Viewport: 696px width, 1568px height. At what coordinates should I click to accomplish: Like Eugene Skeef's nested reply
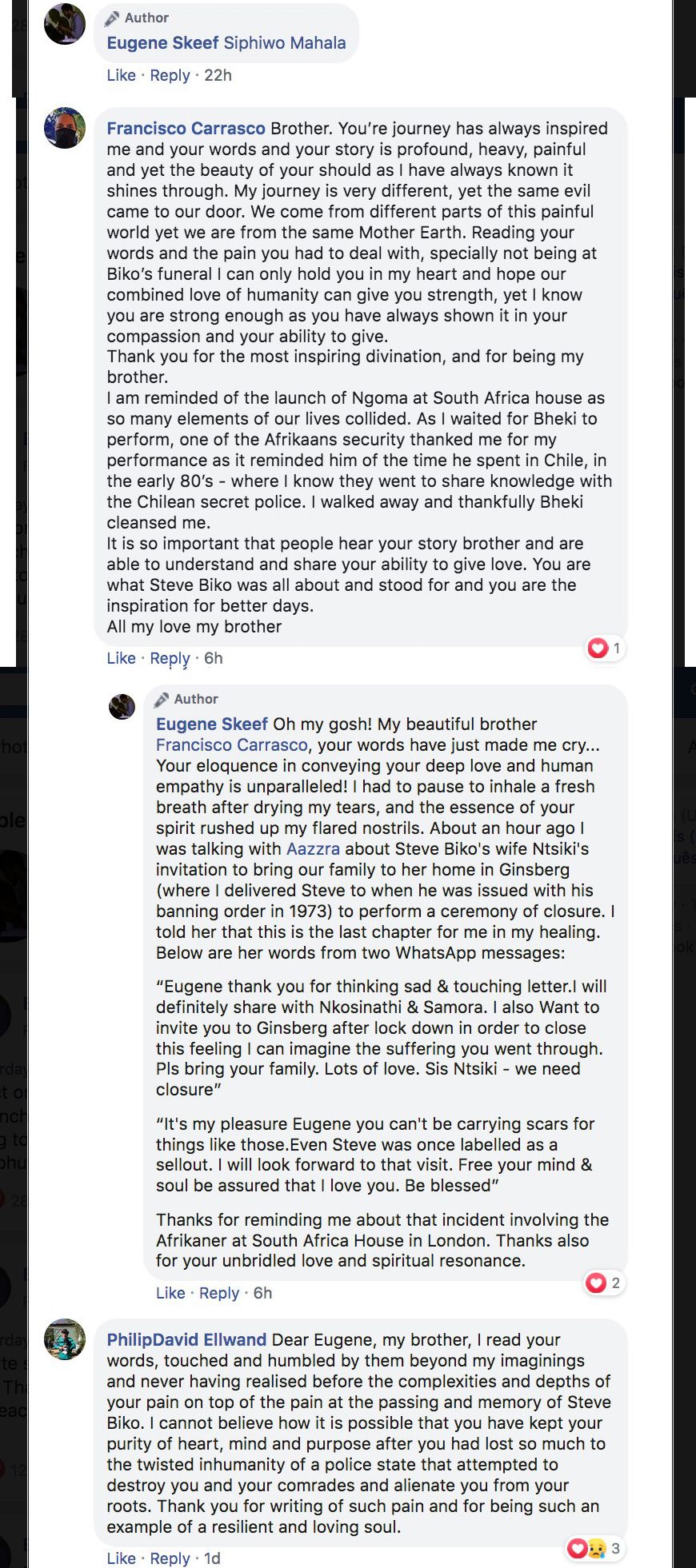(x=170, y=1293)
